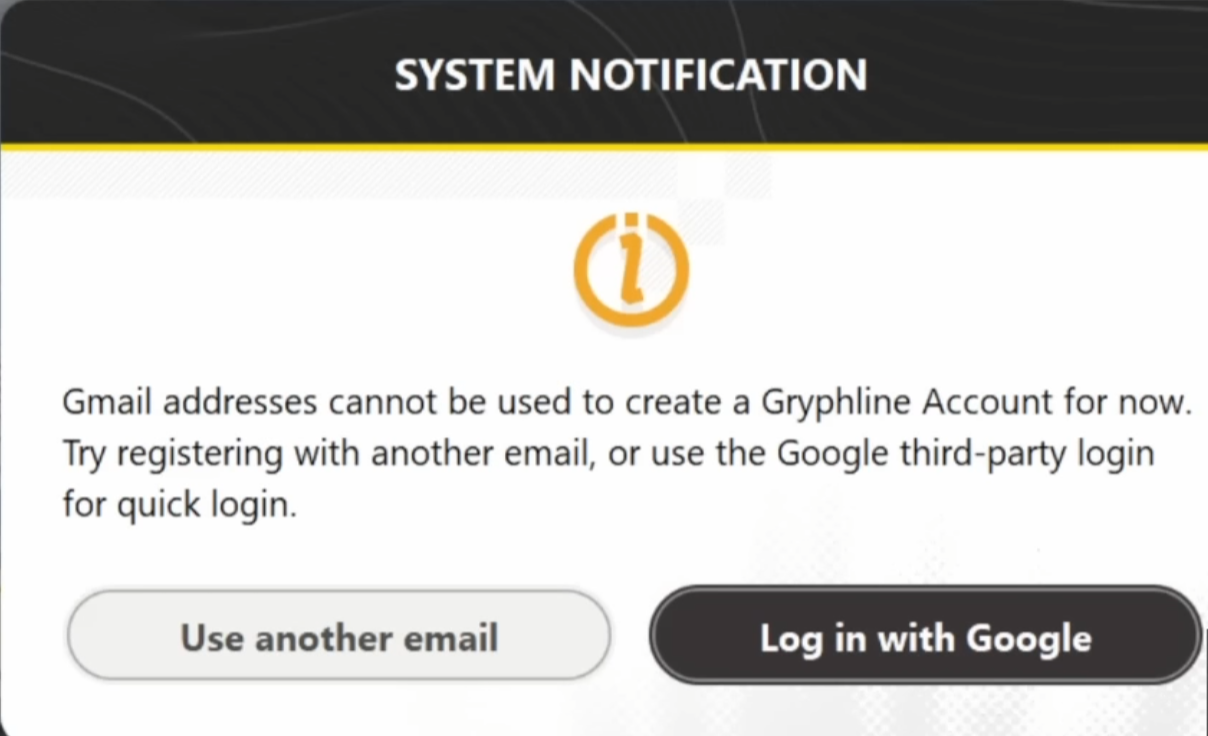This screenshot has width=1208, height=736.
Task: Click the orange info icon
Action: click(x=631, y=269)
